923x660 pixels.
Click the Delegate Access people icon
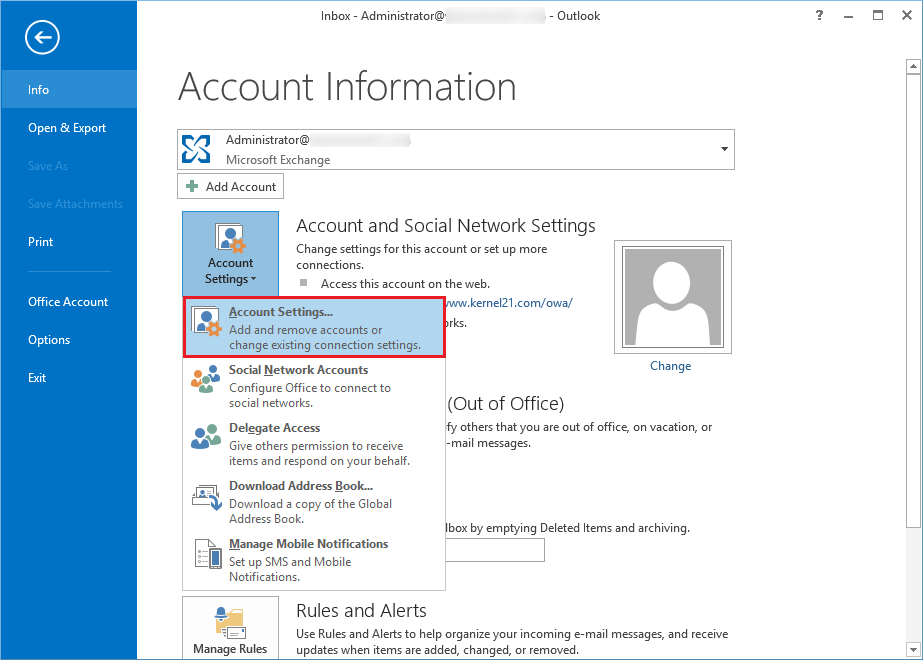[x=206, y=437]
